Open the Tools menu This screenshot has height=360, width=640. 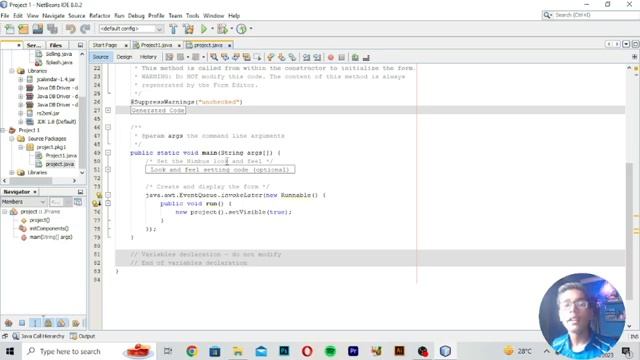[x=192, y=16]
